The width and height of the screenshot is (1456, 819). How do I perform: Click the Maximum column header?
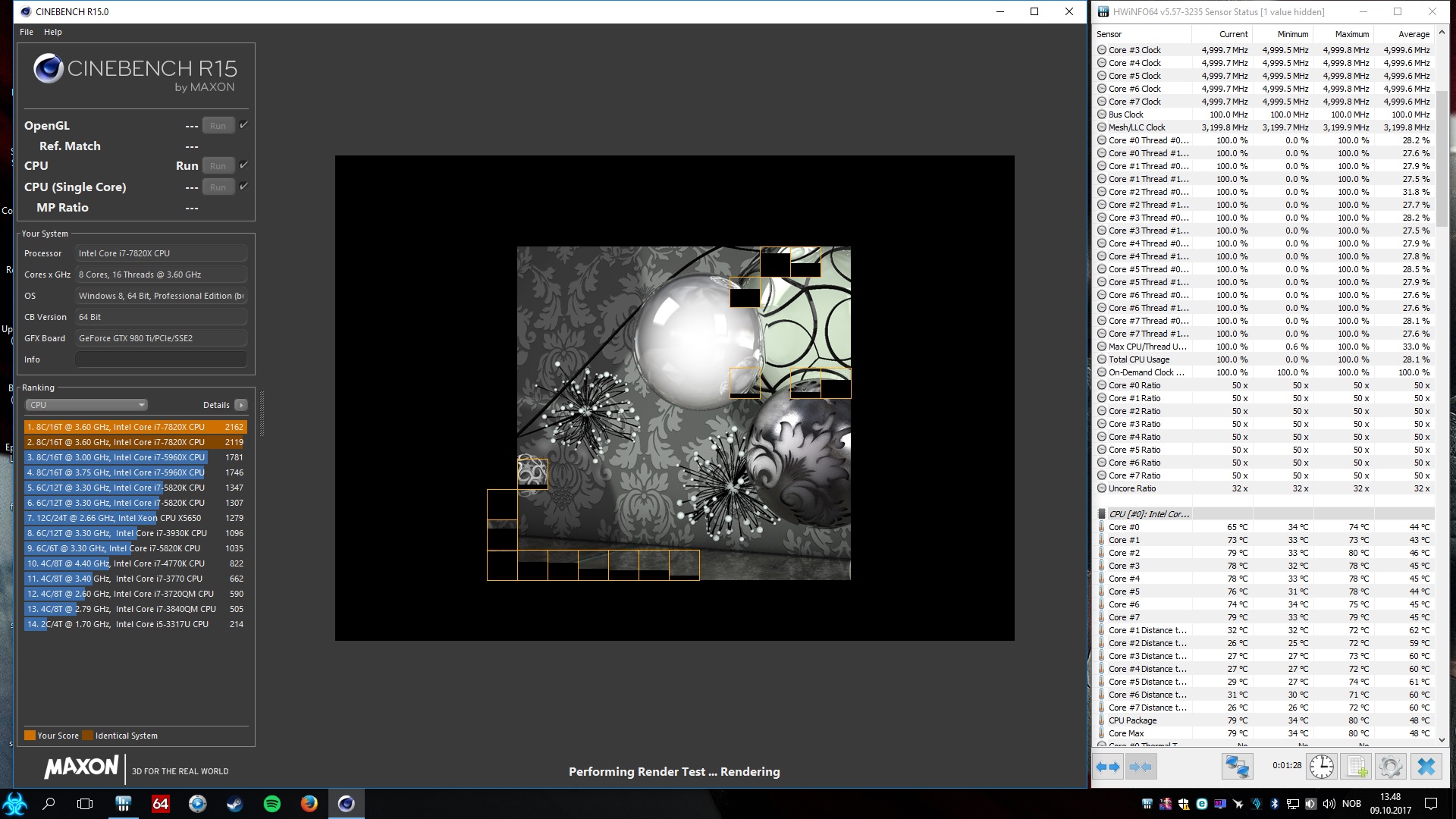1343,34
